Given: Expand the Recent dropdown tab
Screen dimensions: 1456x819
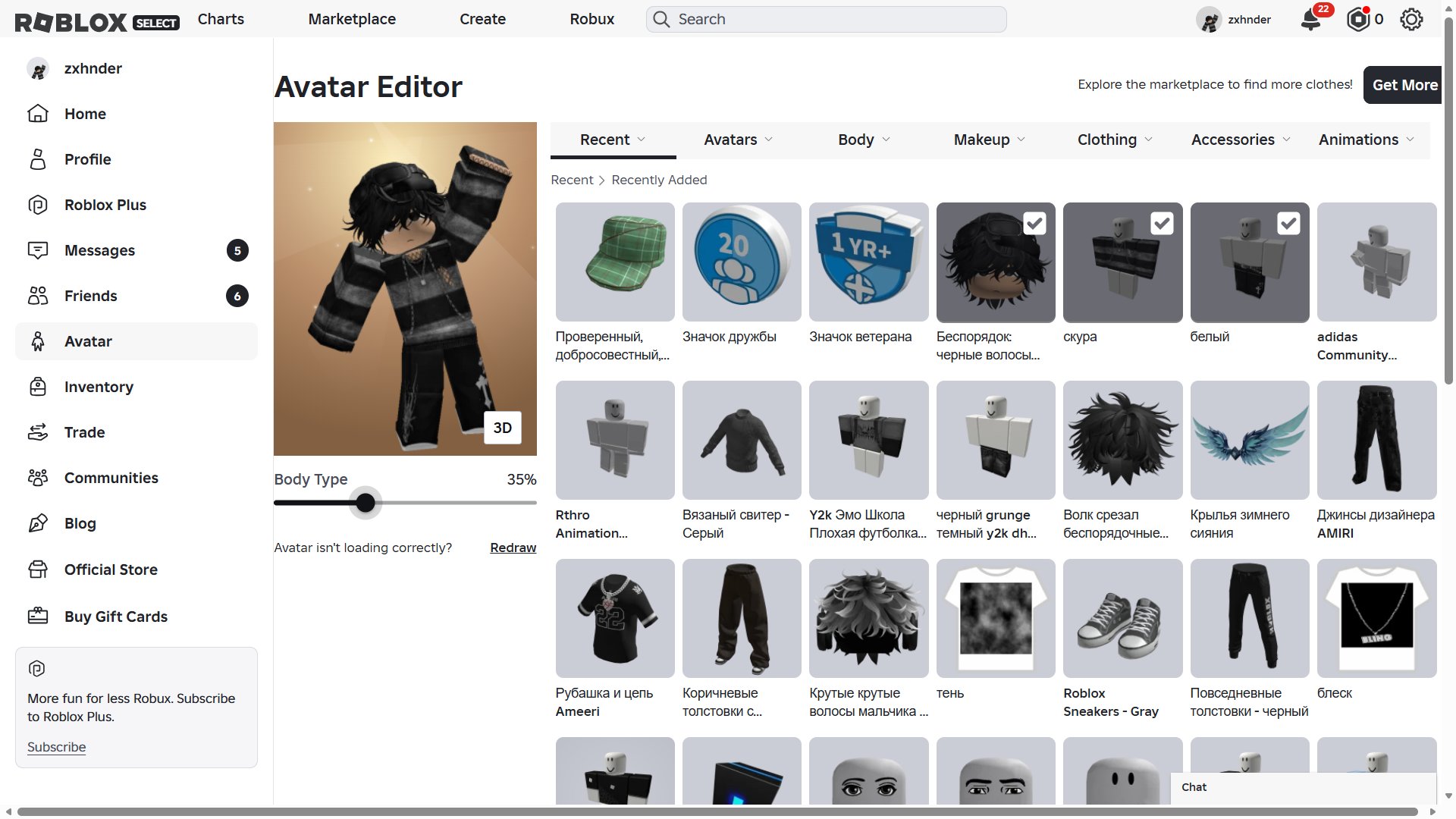Looking at the screenshot, I should 613,140.
